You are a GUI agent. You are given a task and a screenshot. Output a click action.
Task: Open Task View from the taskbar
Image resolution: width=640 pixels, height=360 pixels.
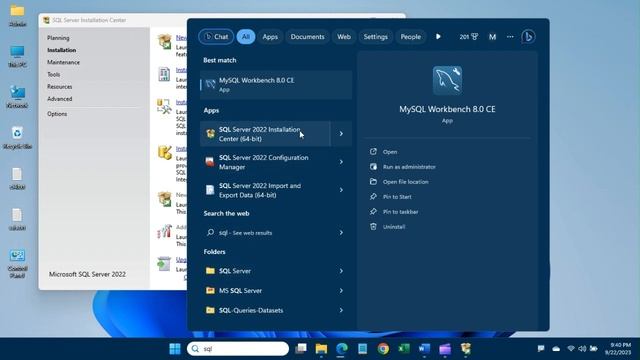(x=301, y=349)
